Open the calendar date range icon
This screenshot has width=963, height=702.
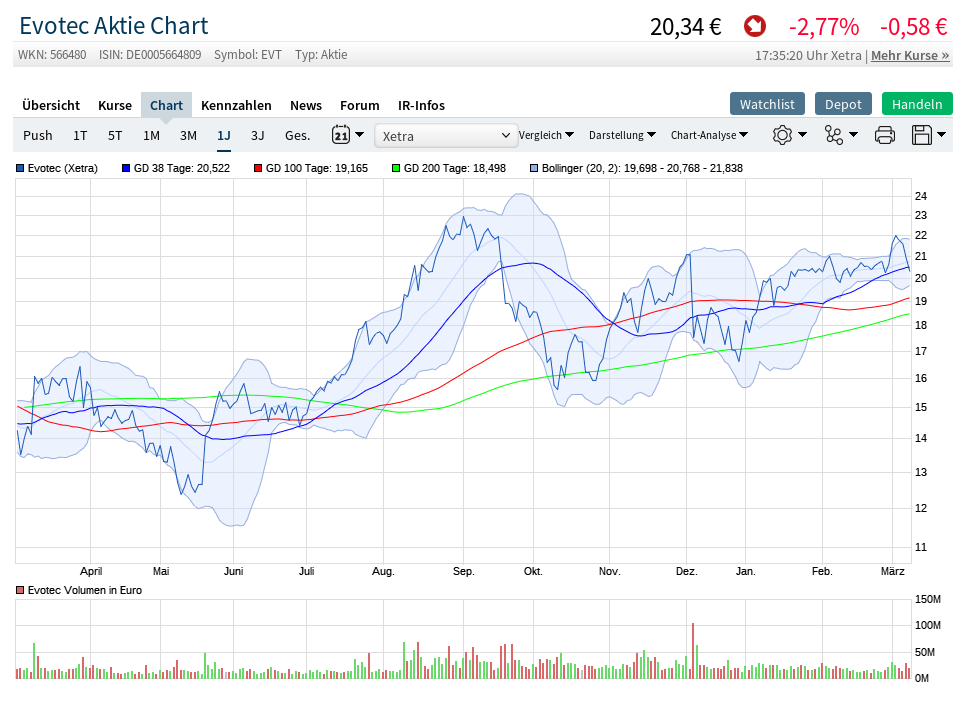coord(341,135)
